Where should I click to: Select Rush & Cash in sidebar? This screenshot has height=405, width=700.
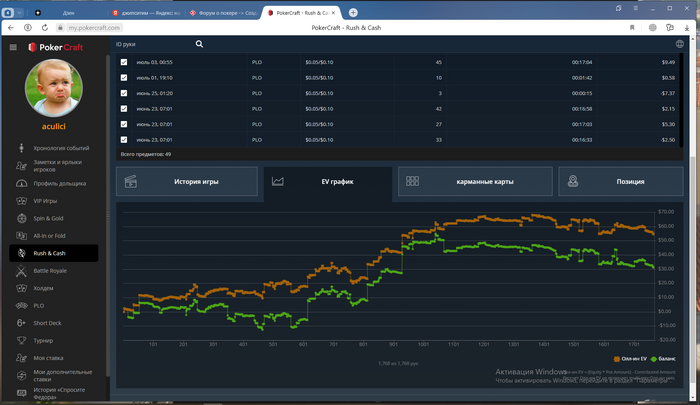coord(54,253)
